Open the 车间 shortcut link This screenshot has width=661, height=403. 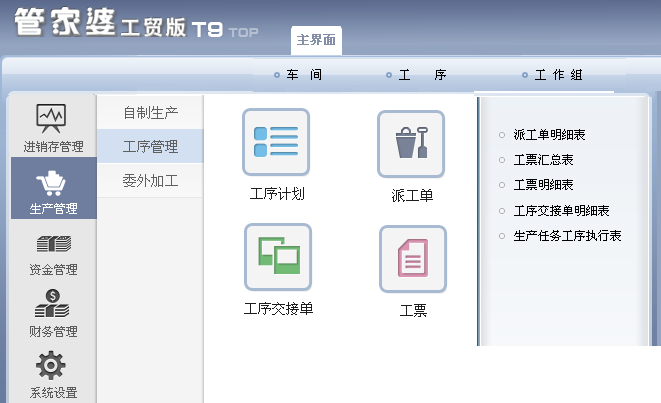pos(298,75)
